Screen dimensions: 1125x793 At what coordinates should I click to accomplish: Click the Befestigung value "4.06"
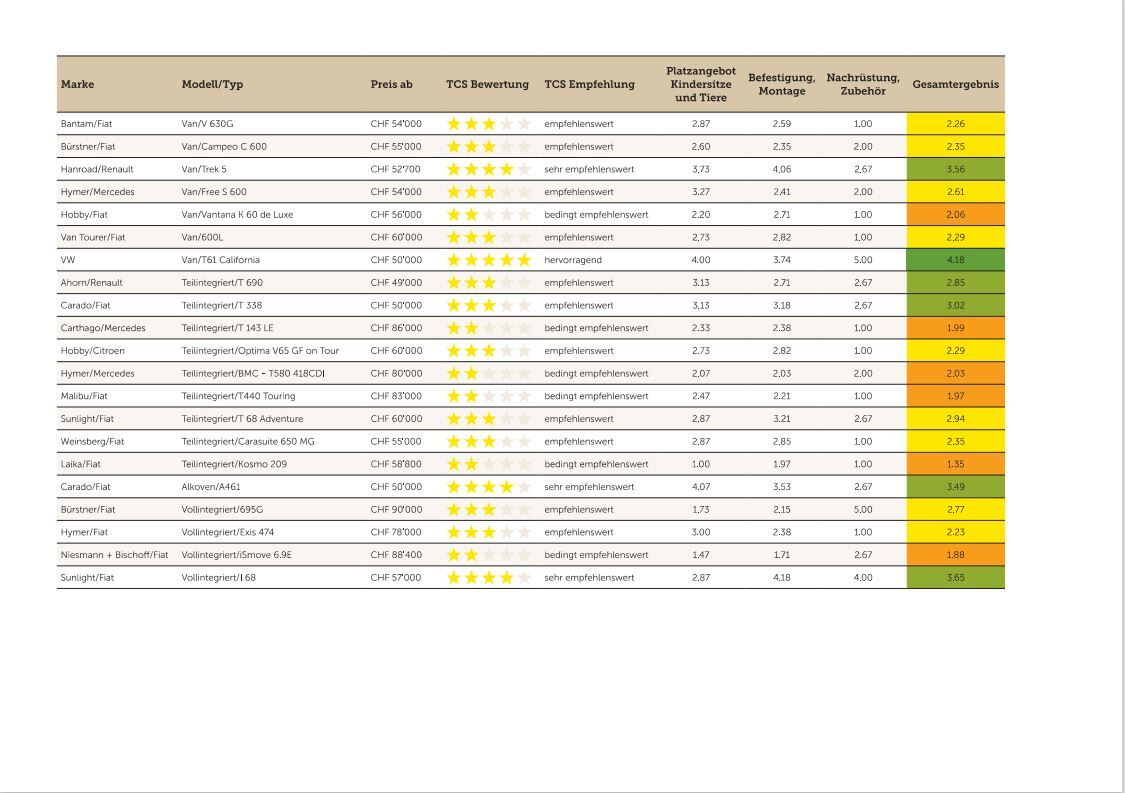pos(782,169)
